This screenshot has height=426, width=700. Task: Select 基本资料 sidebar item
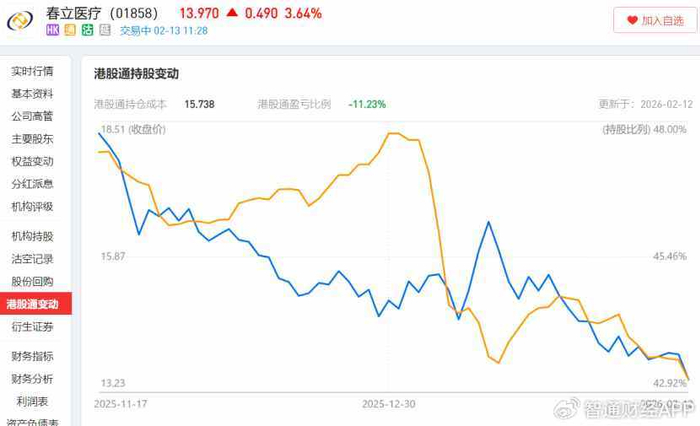[x=32, y=94]
